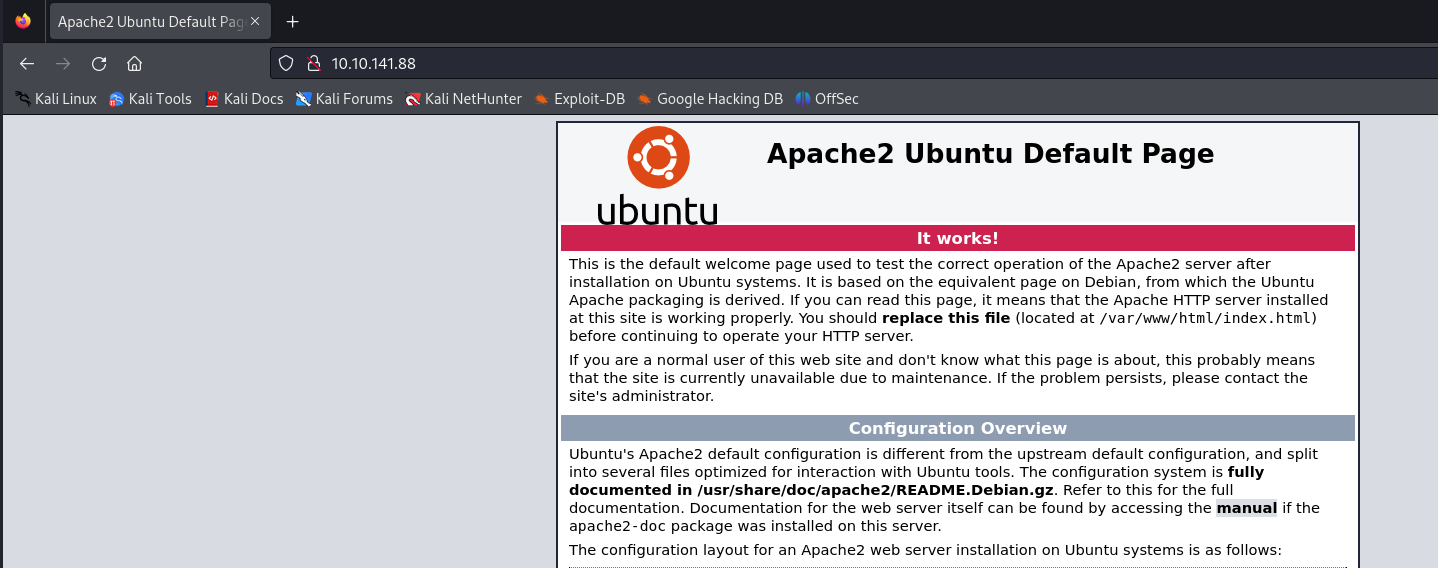Open the browser home page
The image size is (1438, 568).
coord(134,63)
